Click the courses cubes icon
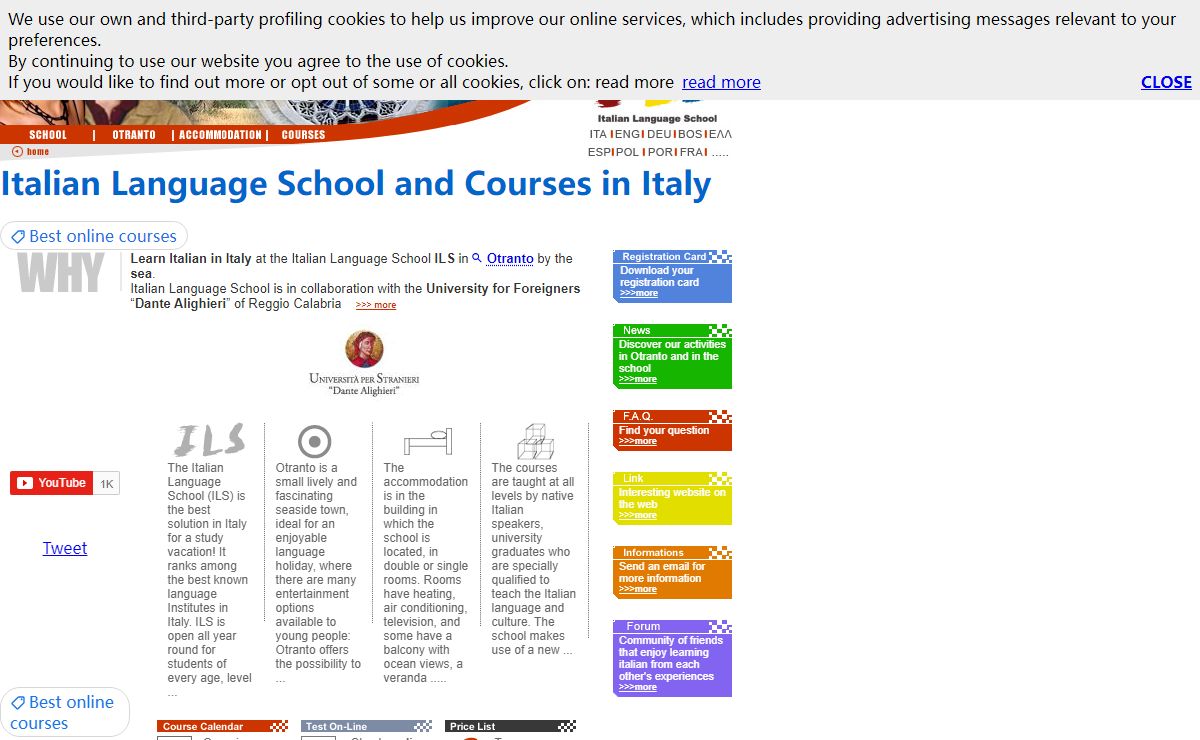Viewport: 1200px width, 740px height. coord(535,441)
